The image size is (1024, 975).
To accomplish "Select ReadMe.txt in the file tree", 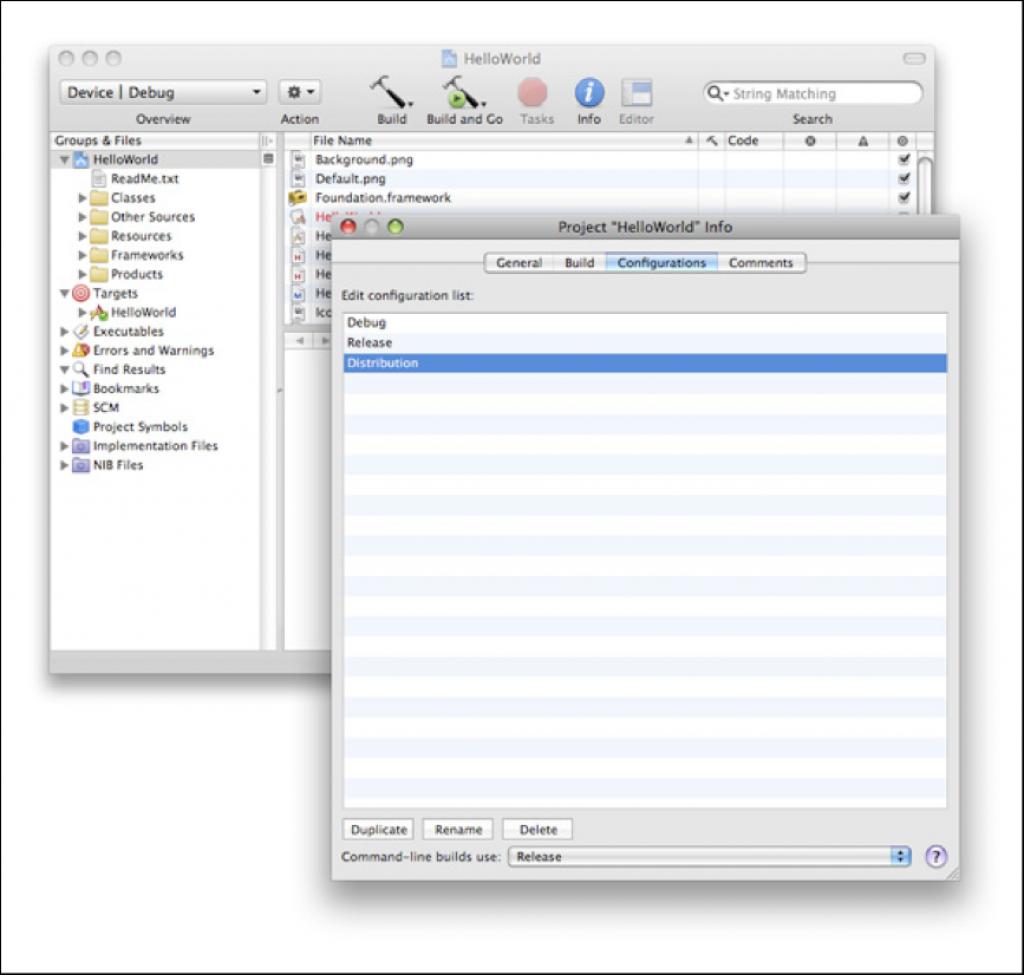I will (x=144, y=178).
